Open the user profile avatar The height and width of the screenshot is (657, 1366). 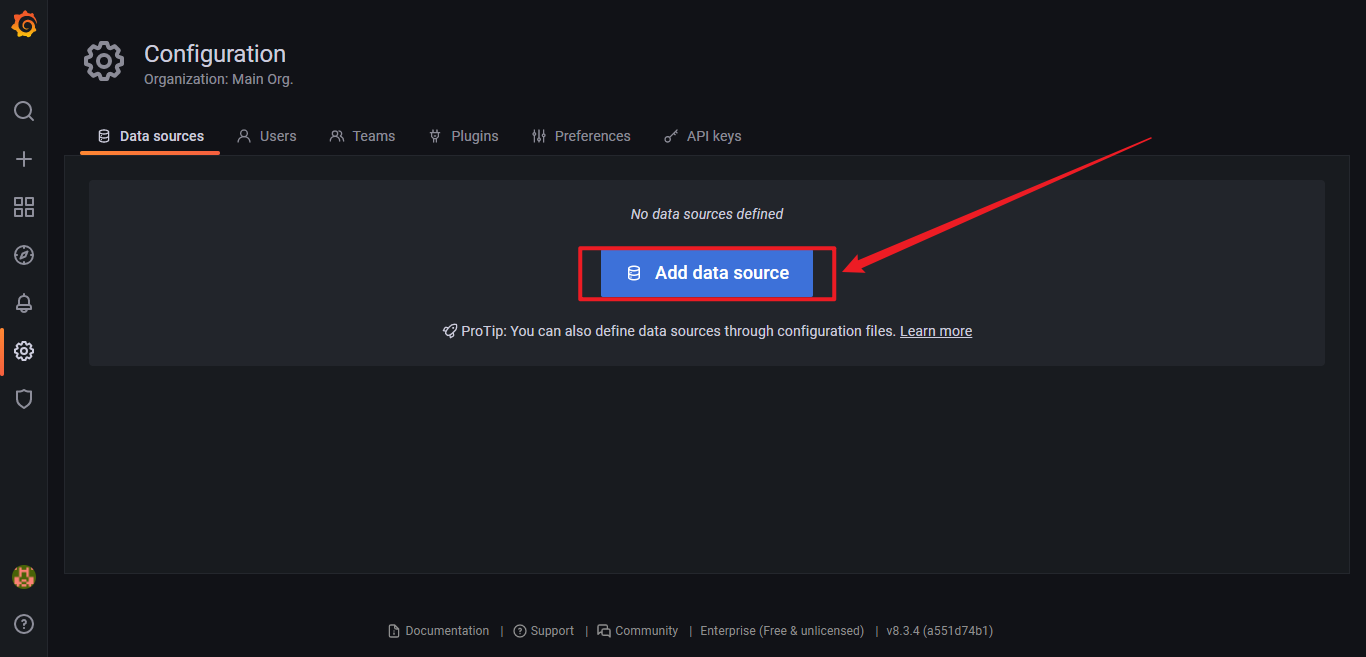point(24,577)
